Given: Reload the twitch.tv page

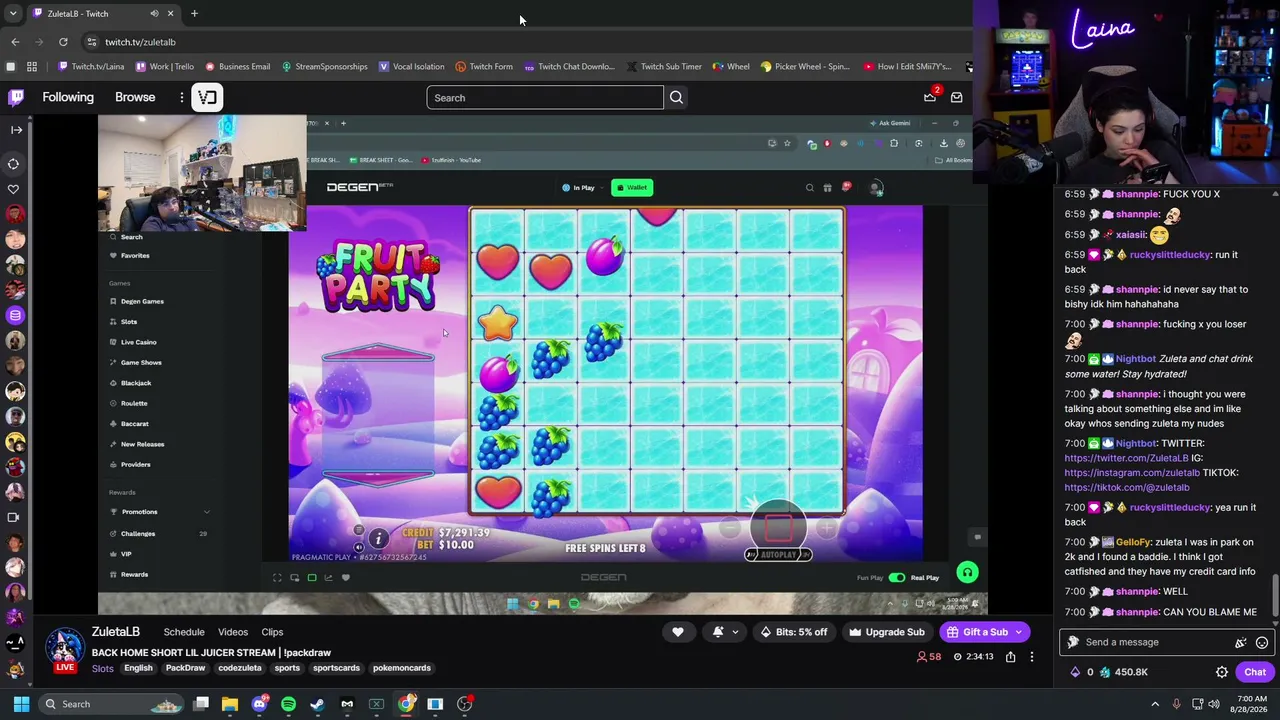Looking at the screenshot, I should 63,42.
